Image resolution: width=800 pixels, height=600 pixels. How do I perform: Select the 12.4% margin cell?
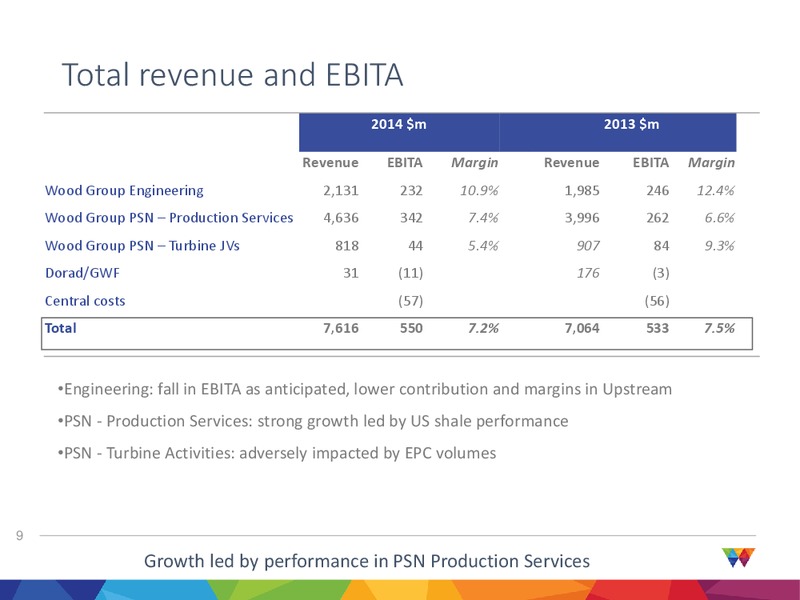tap(716, 191)
